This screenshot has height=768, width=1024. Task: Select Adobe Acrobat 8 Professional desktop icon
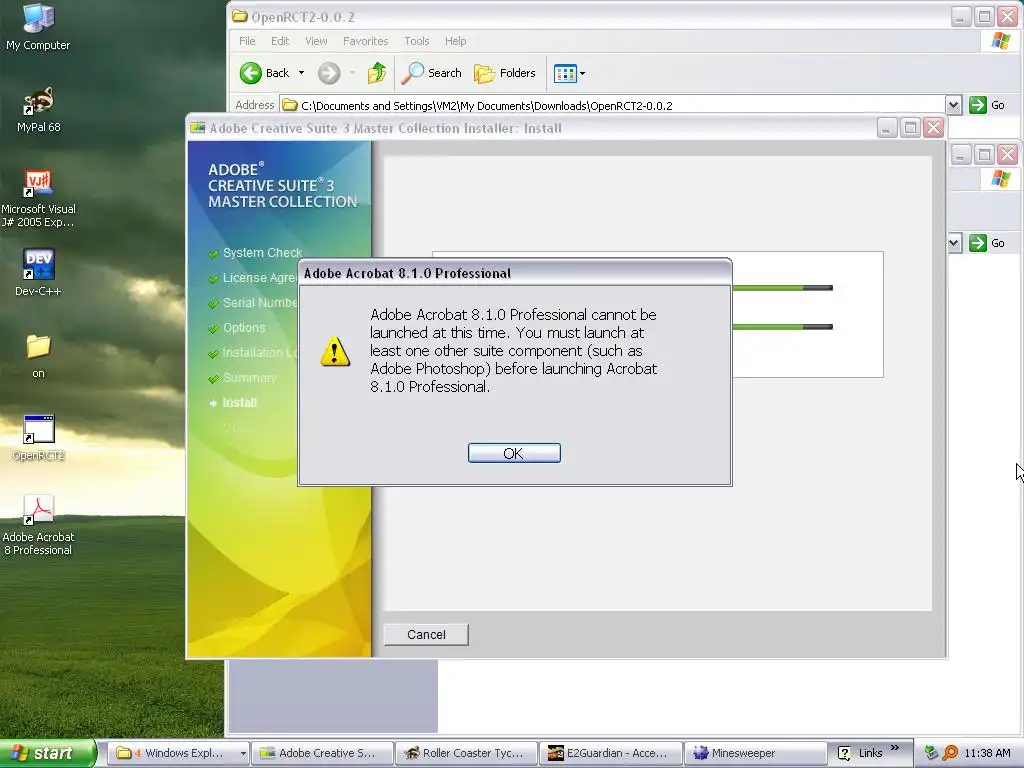[38, 526]
